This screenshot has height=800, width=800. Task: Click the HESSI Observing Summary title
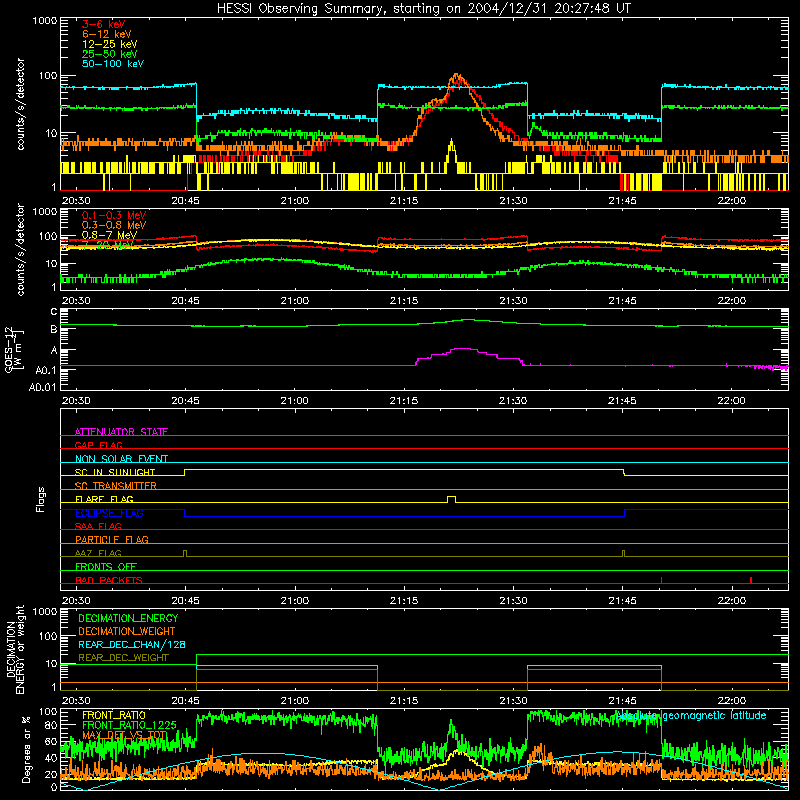424,8
